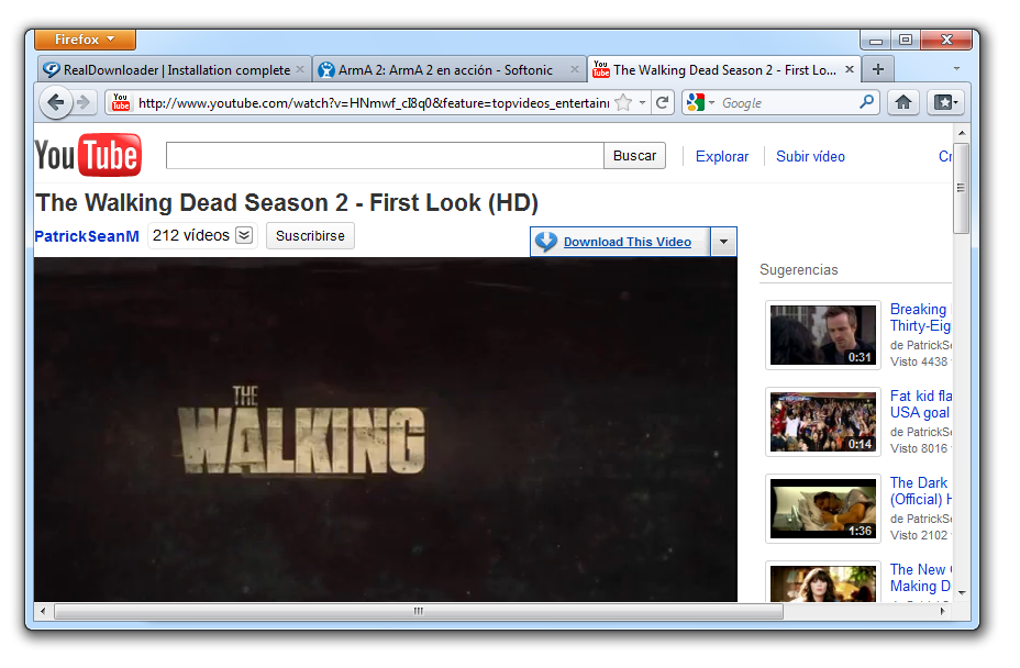Click the Sugerencias heading
The image size is (1020, 668).
click(x=799, y=269)
